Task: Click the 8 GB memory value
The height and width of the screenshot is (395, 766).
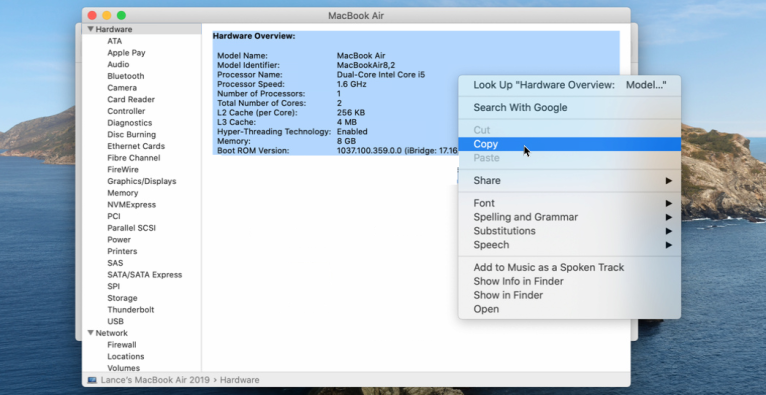Action: pos(346,141)
